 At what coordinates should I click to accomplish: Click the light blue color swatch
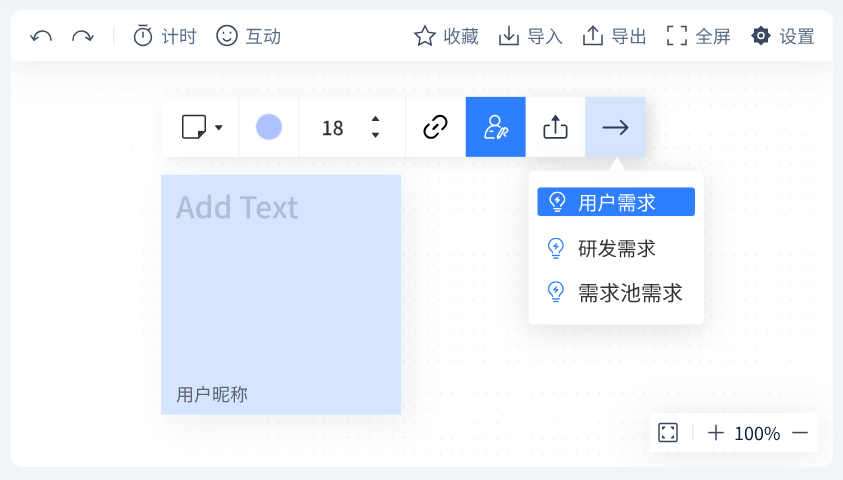[269, 127]
